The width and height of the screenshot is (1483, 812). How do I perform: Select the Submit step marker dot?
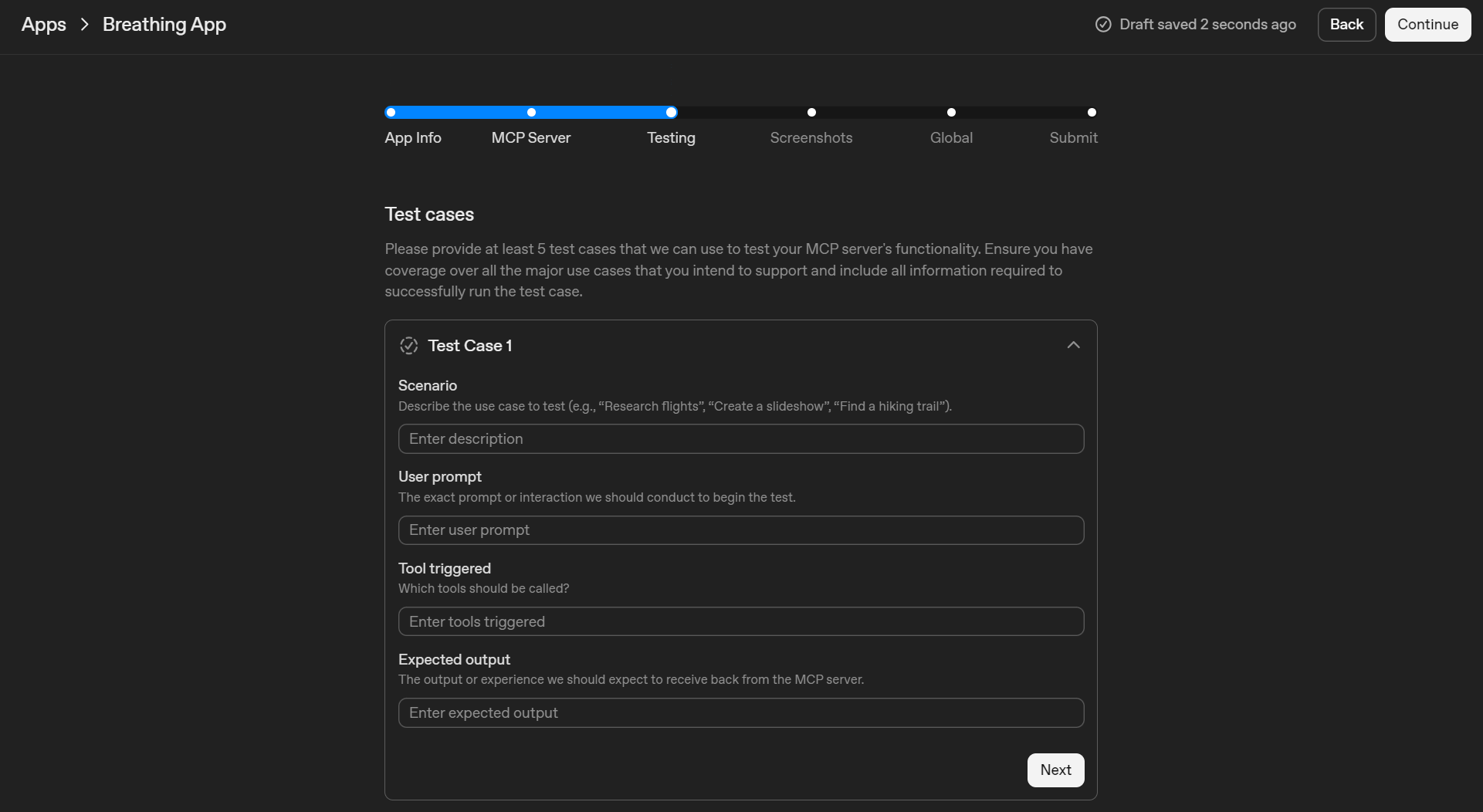(x=1092, y=112)
